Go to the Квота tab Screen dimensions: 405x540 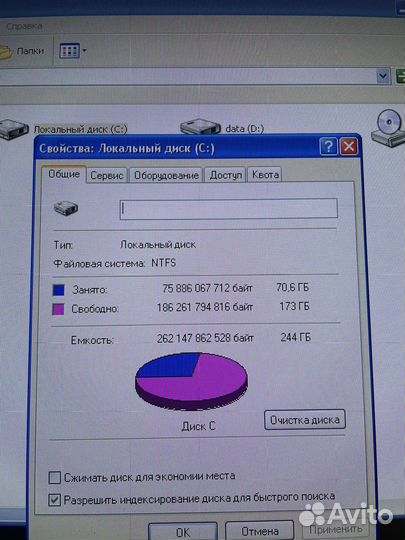coord(265,175)
